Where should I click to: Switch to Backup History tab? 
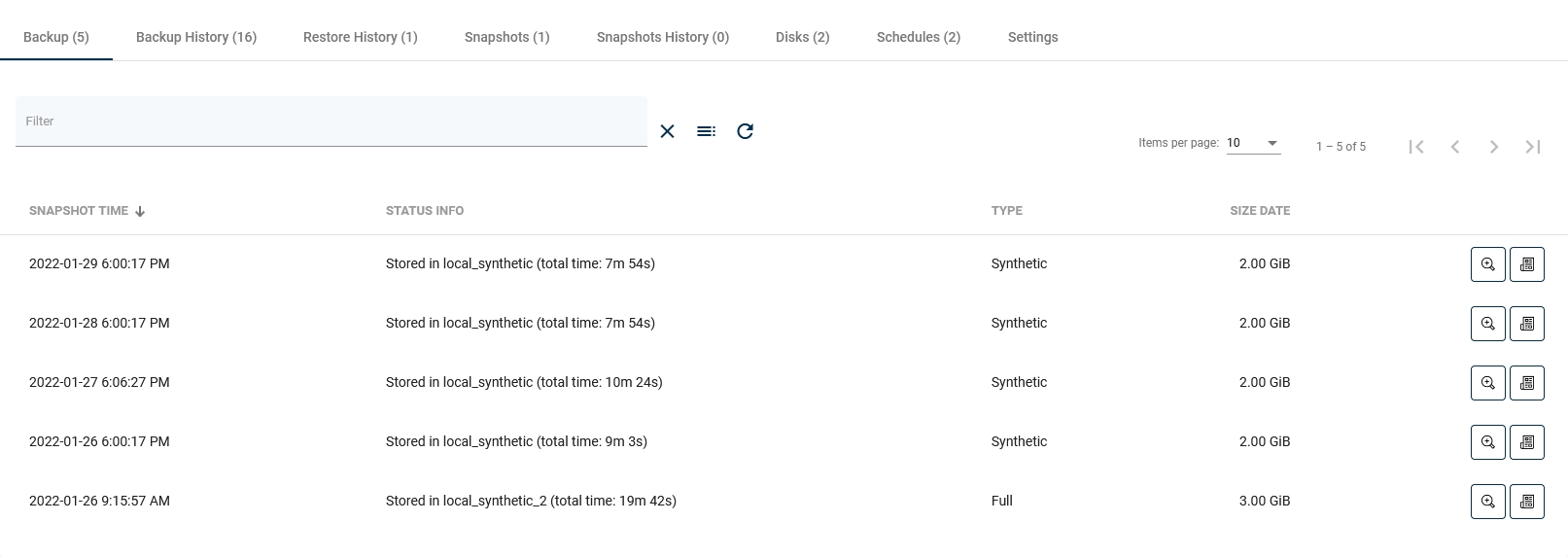(x=196, y=37)
